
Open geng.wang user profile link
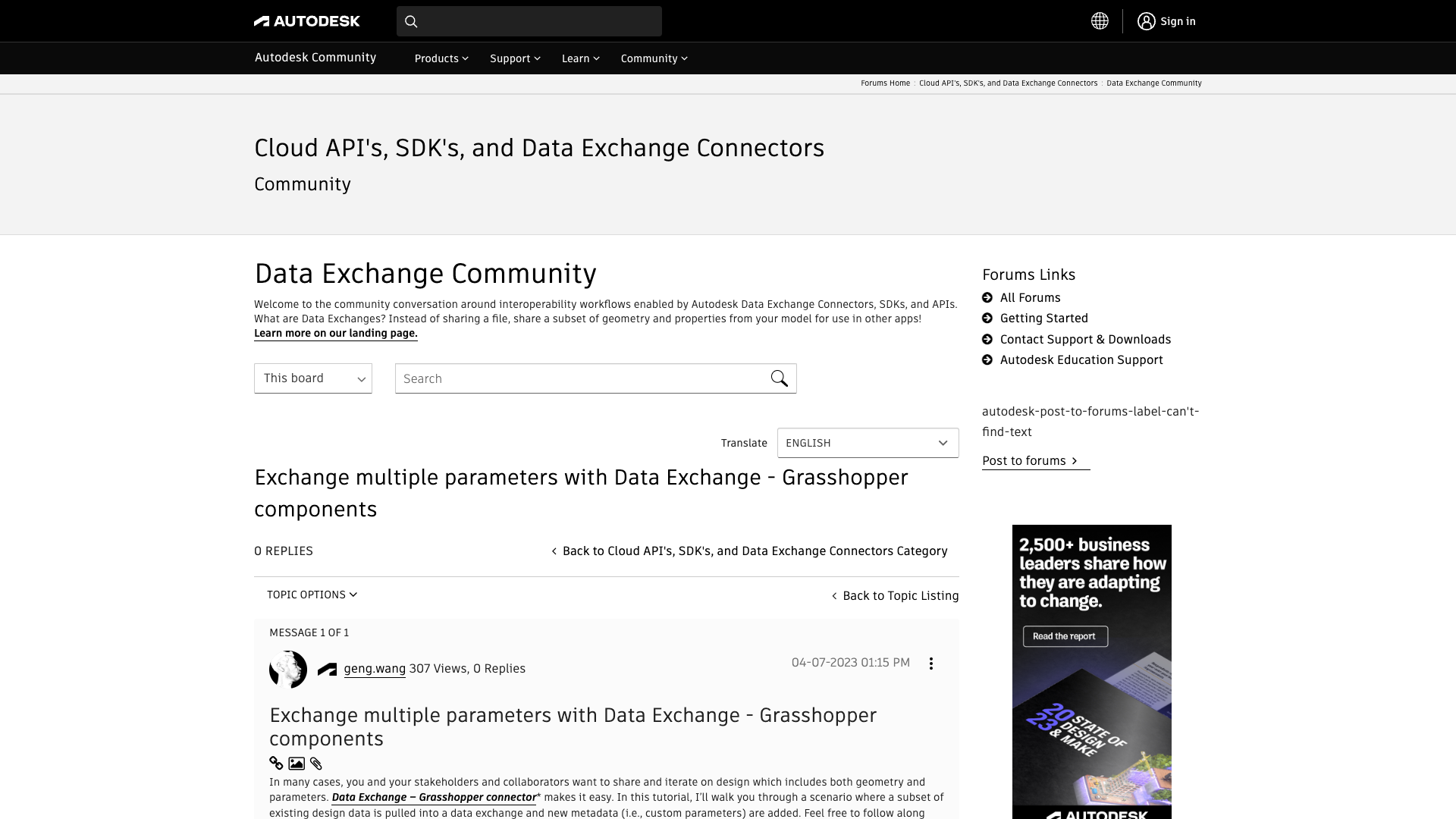pos(375,669)
